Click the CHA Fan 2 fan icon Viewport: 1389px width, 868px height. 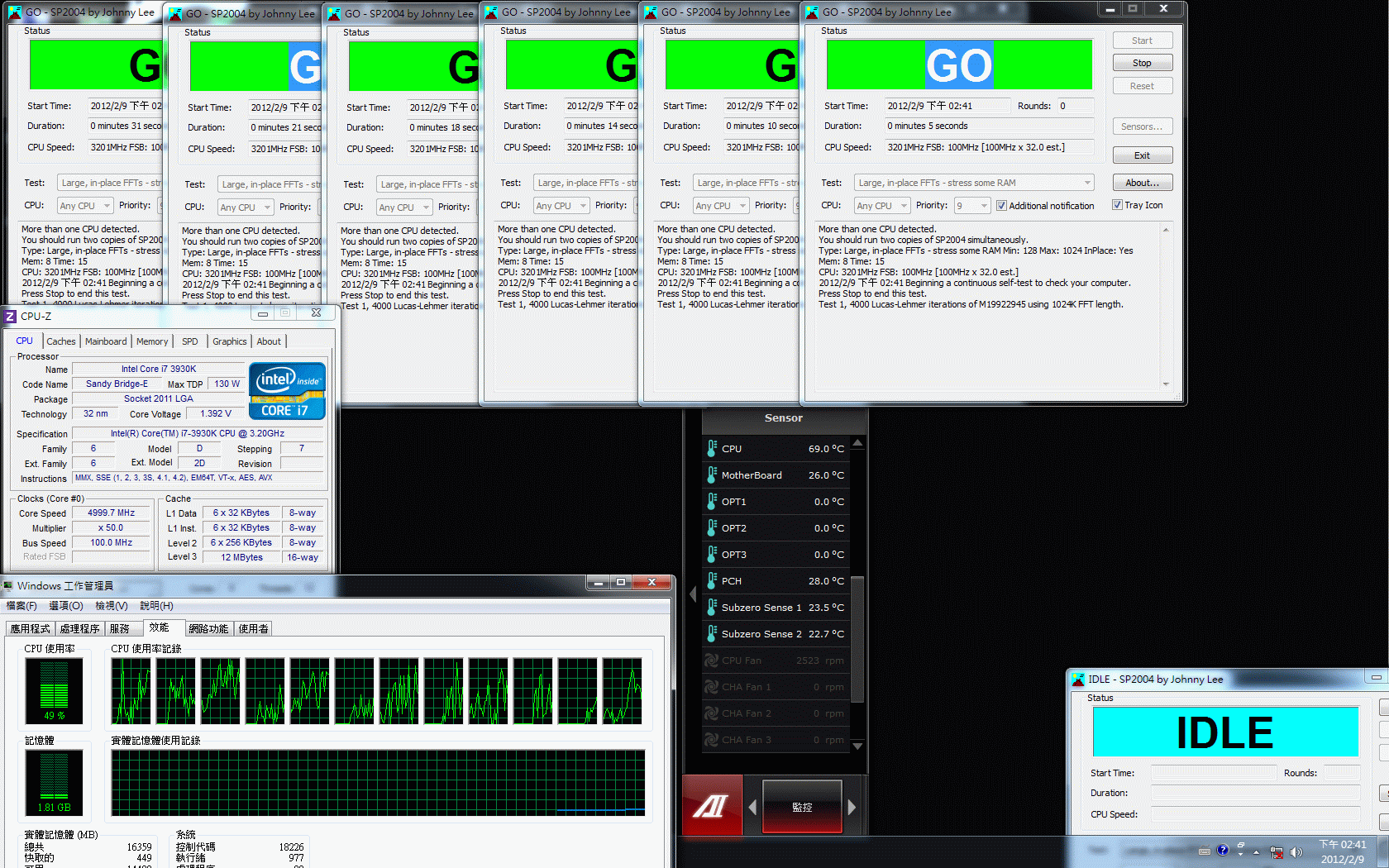(711, 713)
